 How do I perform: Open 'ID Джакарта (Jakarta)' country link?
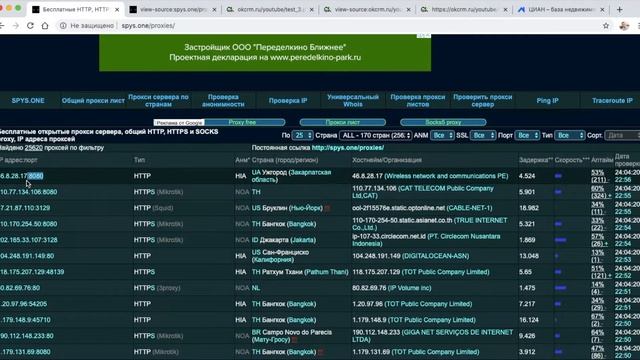coord(283,240)
